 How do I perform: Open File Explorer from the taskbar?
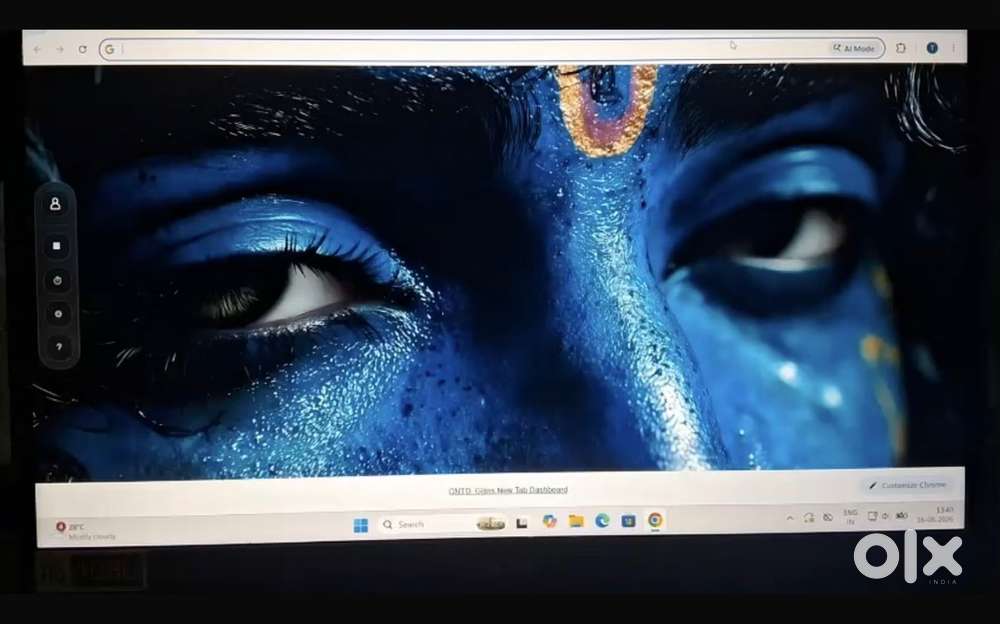(576, 521)
